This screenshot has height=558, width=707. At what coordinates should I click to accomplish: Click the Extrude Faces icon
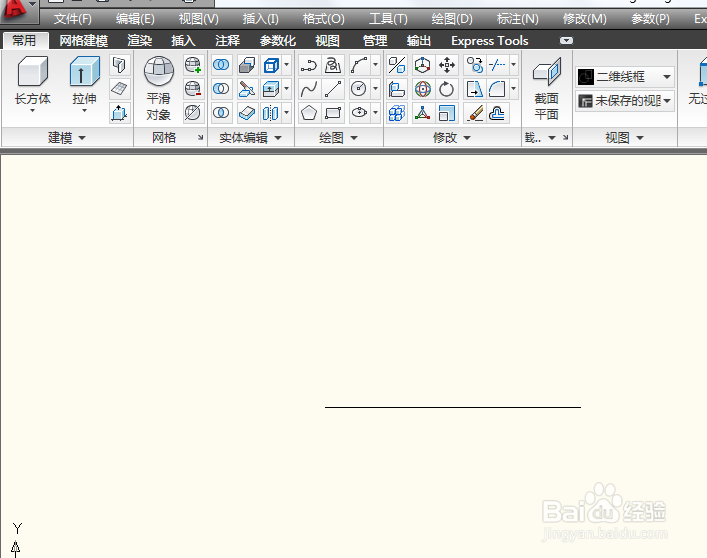[271, 89]
